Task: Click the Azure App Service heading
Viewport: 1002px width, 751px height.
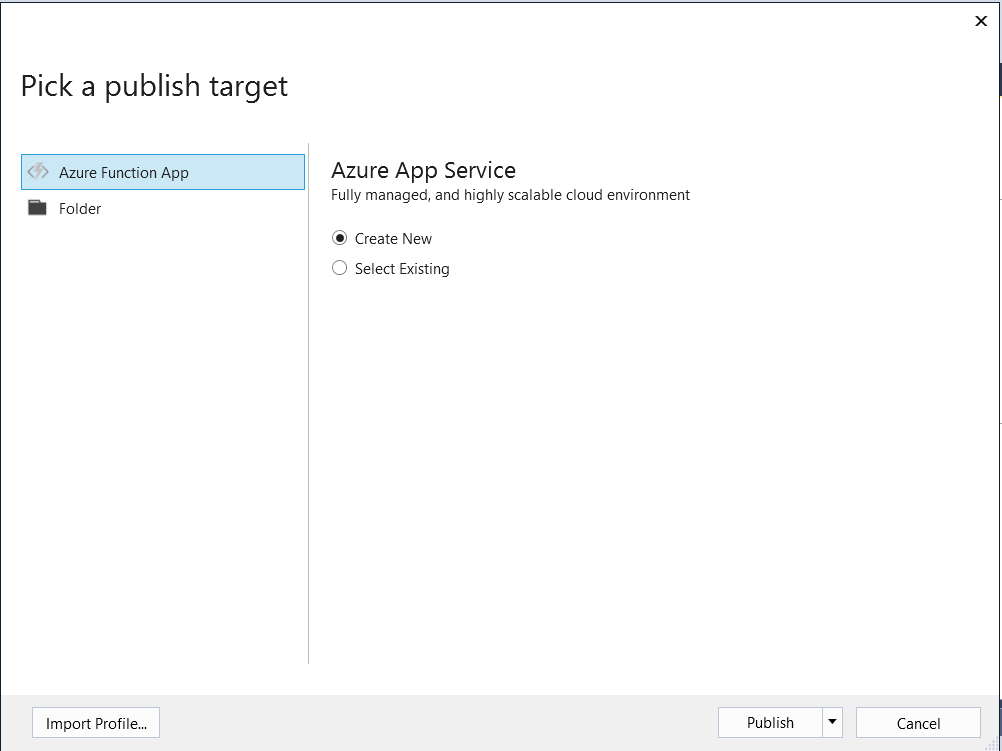Action: (423, 170)
